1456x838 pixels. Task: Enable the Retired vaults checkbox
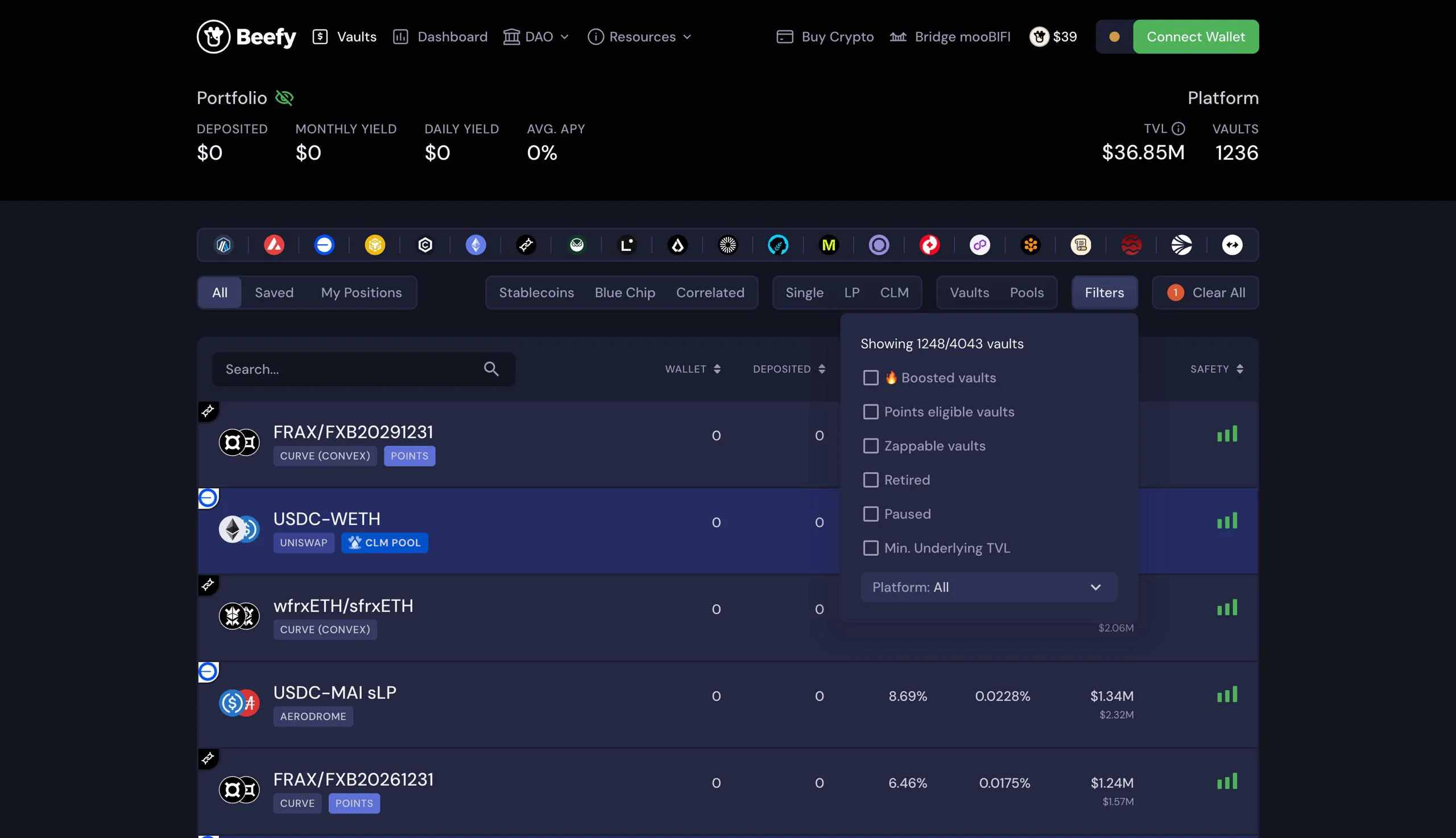(871, 480)
